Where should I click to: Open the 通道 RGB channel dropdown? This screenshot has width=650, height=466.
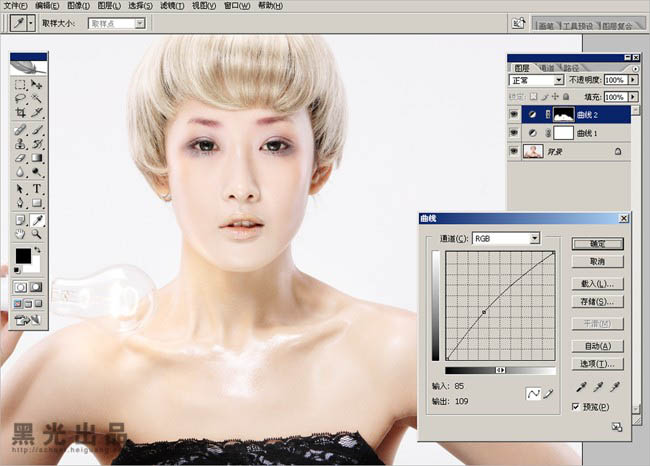(535, 238)
